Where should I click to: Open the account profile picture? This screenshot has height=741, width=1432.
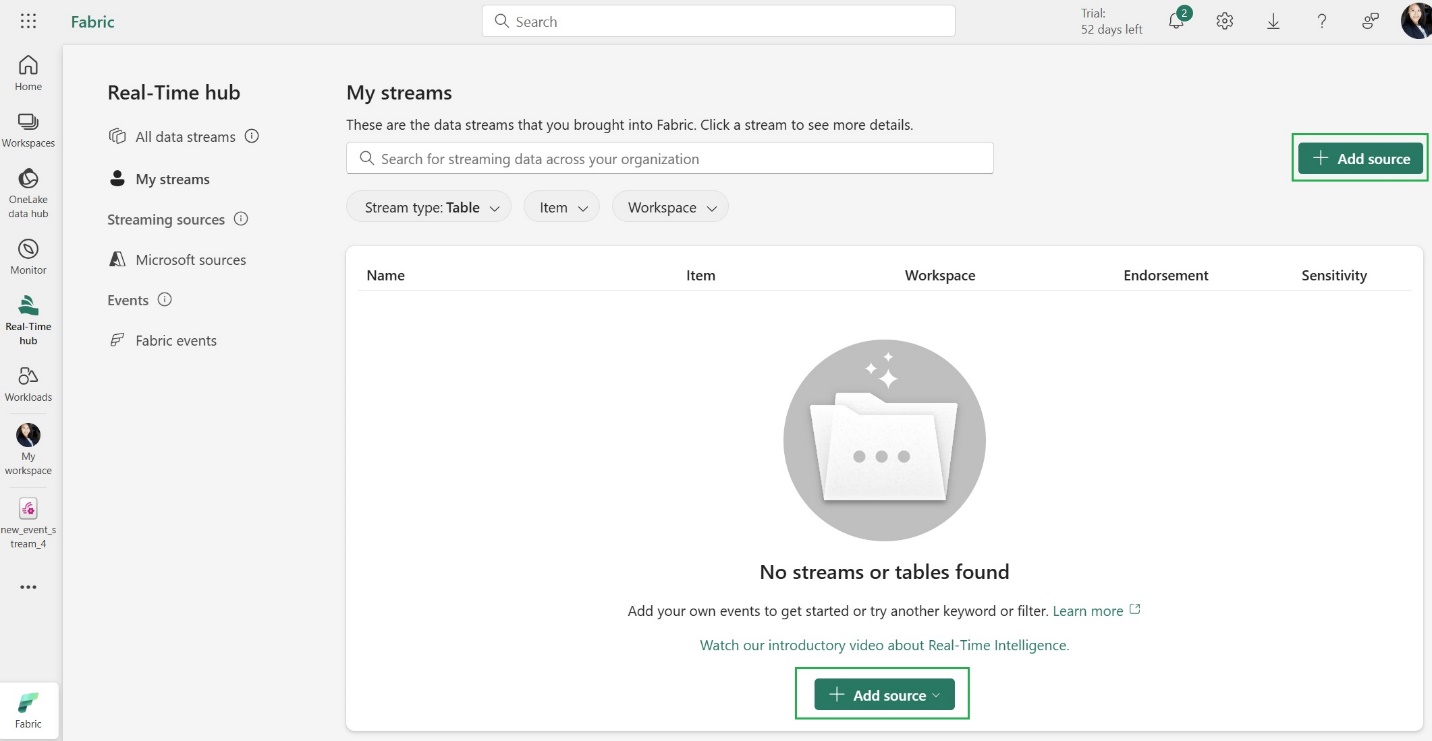point(1416,21)
